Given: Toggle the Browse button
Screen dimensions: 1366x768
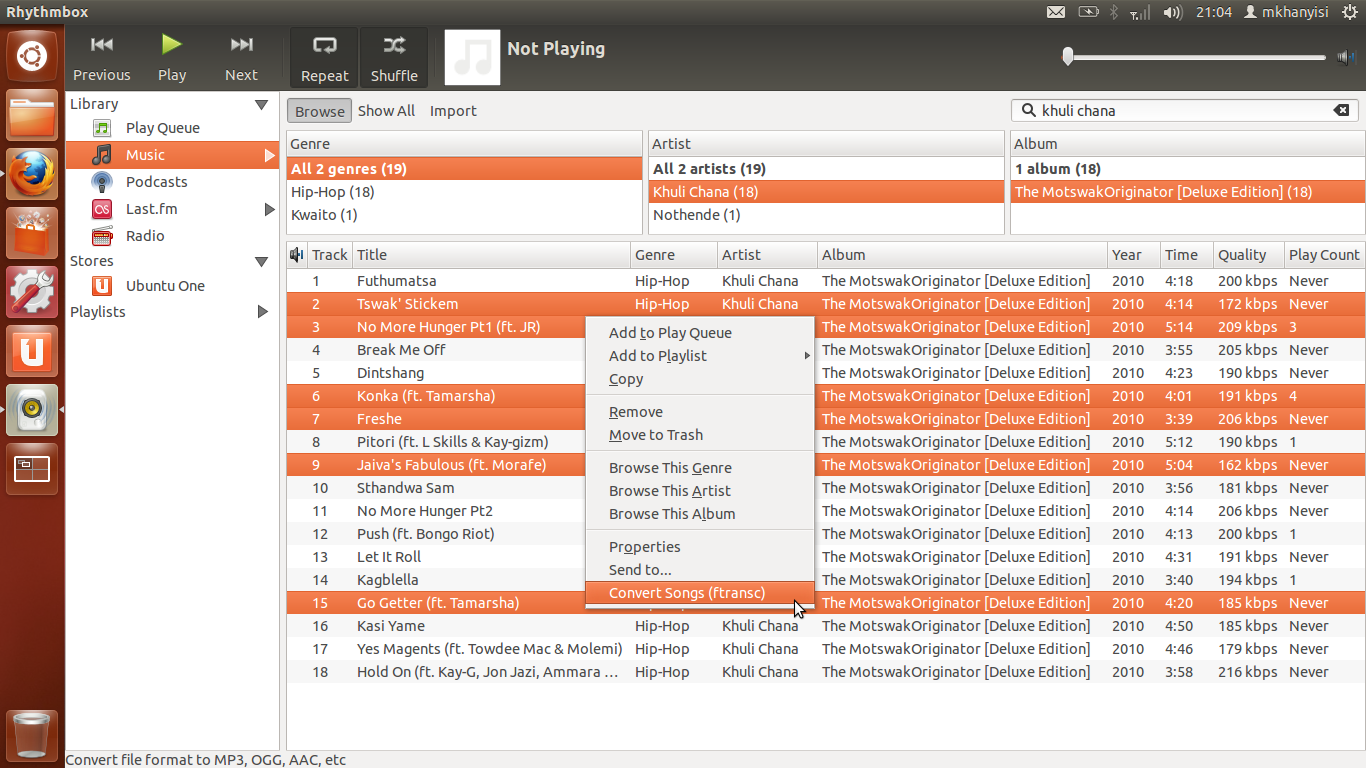Looking at the screenshot, I should [319, 111].
